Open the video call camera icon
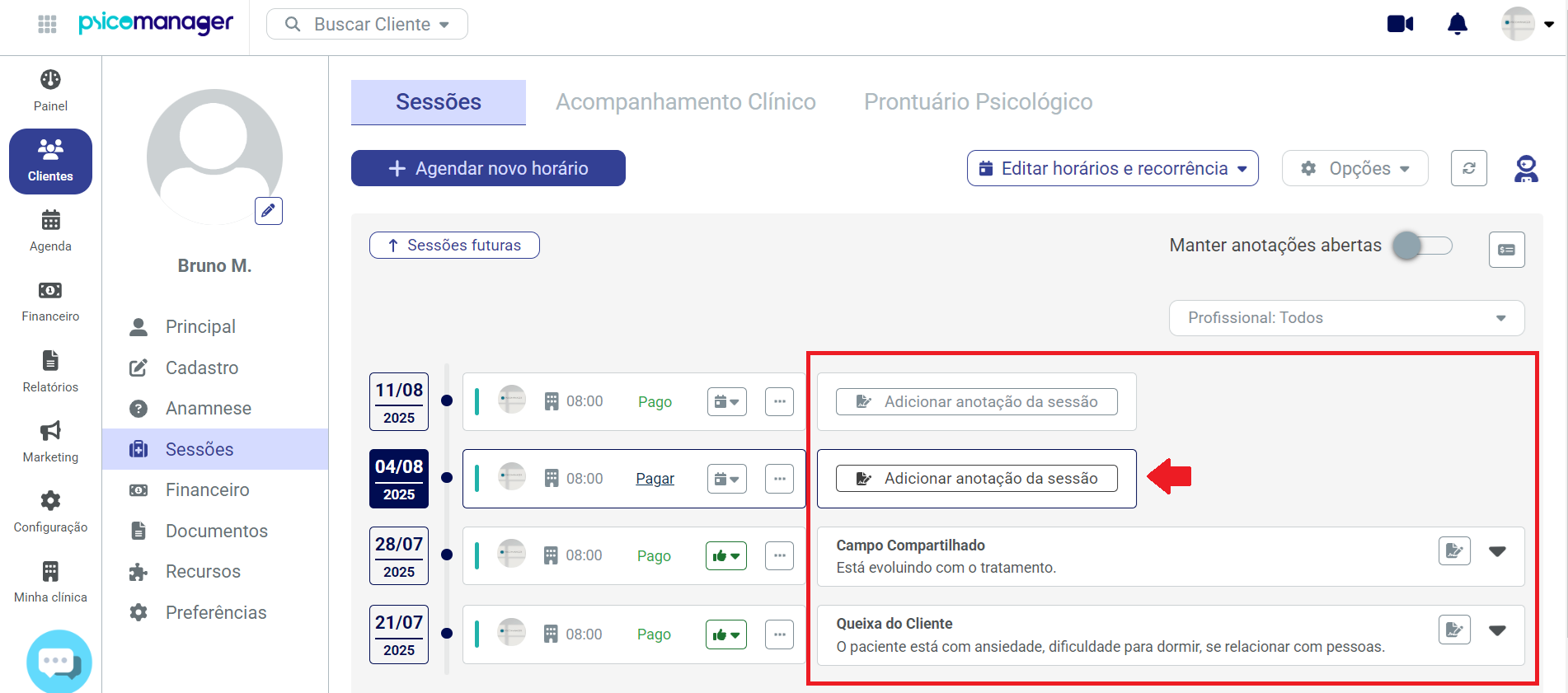Screen dimensions: 1568x693 1400,24
